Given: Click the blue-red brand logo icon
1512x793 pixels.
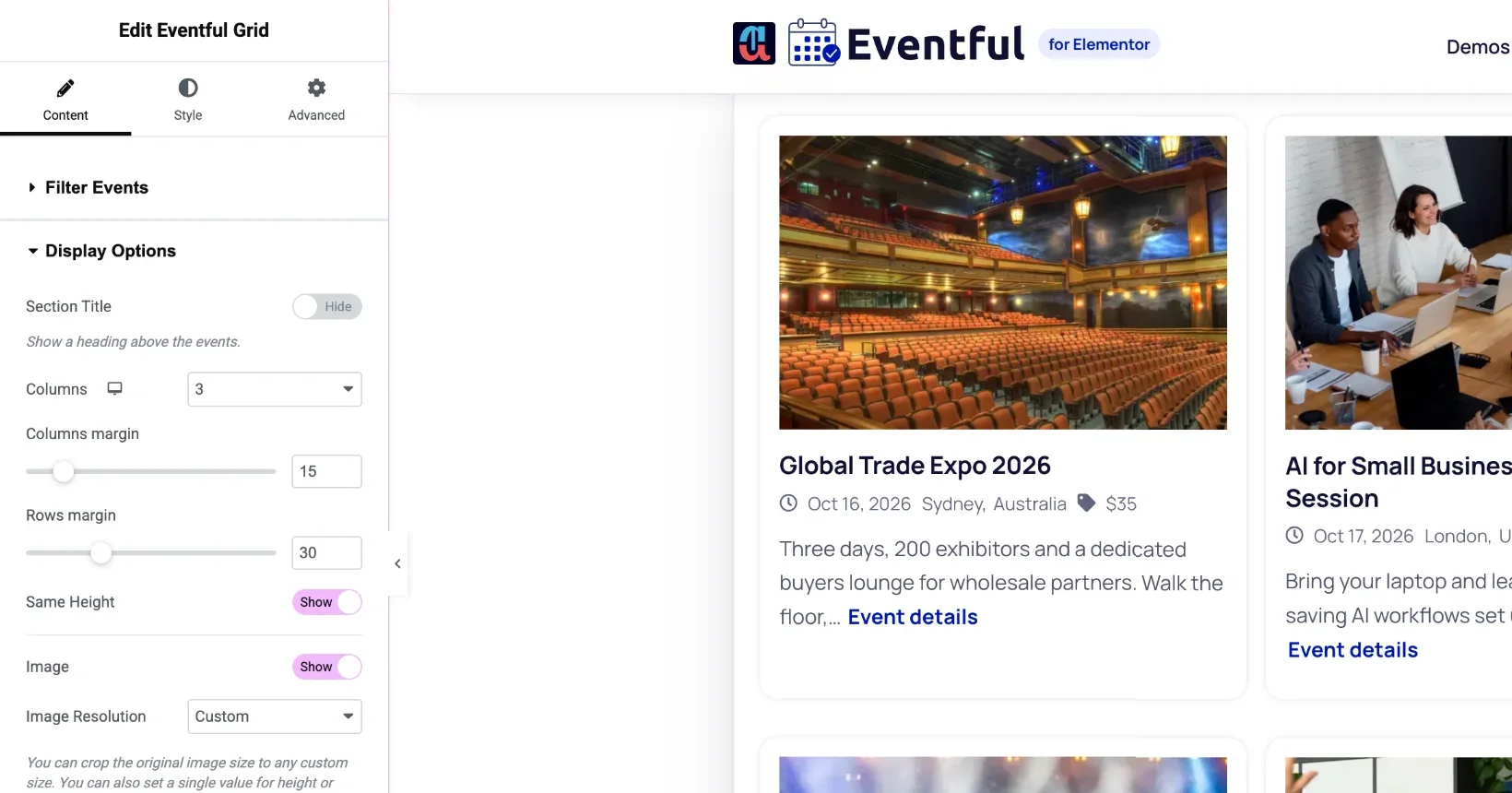Looking at the screenshot, I should coord(754,43).
